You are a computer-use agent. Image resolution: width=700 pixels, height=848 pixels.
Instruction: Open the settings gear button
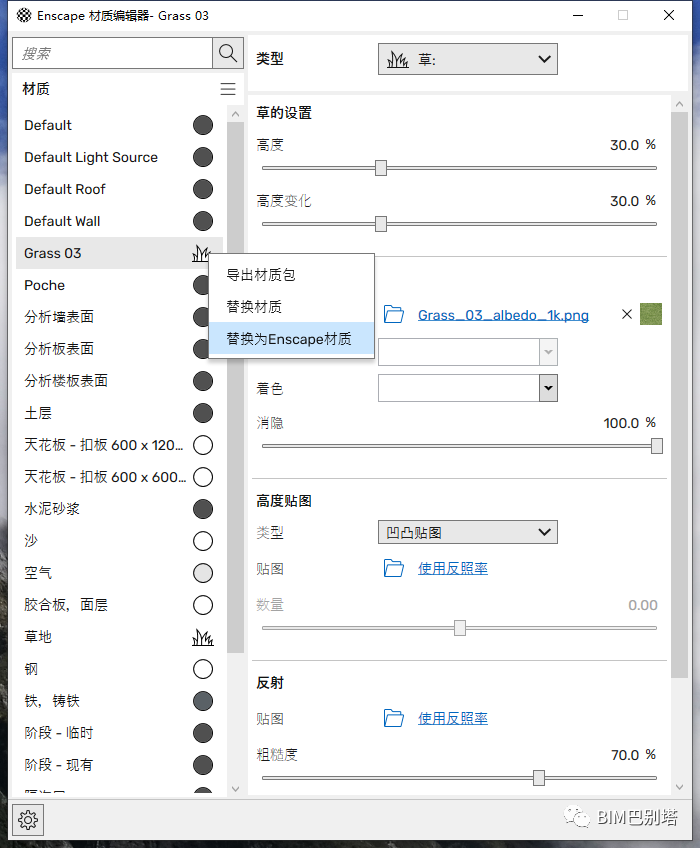[28, 820]
